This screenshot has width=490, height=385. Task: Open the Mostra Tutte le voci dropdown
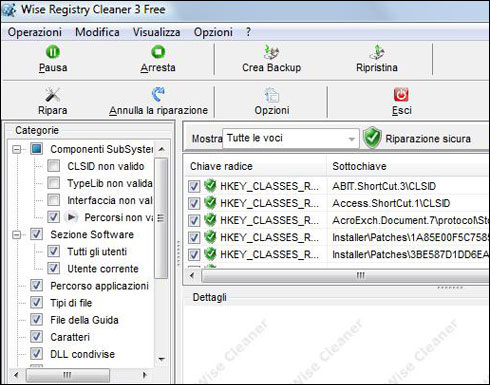tap(291, 138)
